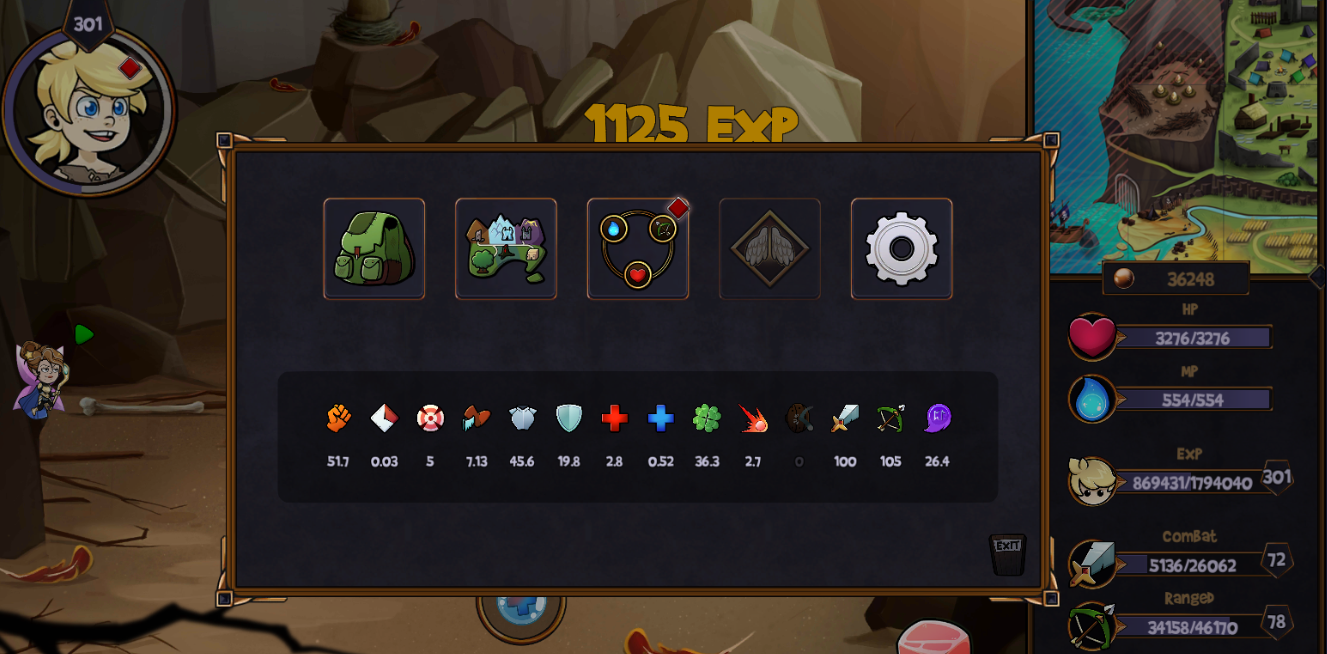Click the orange fist strength stat

coord(339,418)
